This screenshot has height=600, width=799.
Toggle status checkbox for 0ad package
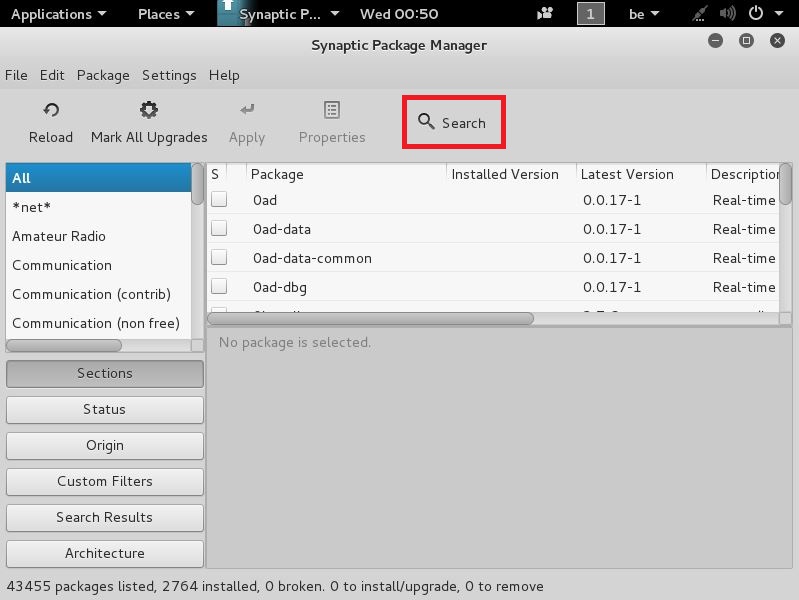(219, 199)
